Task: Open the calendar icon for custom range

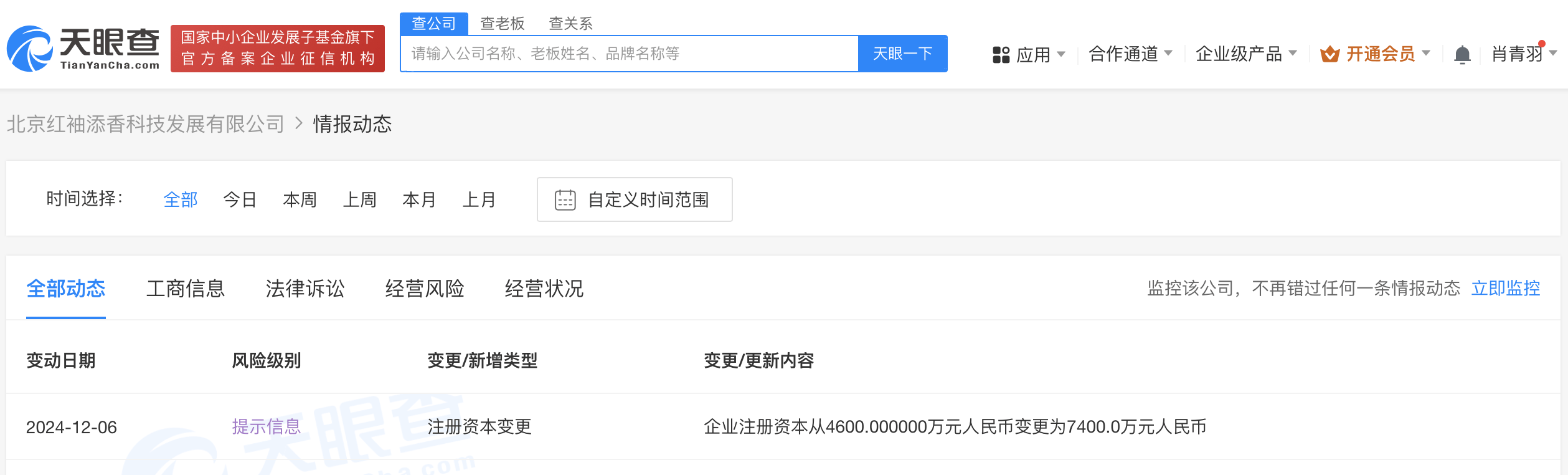Action: click(565, 200)
